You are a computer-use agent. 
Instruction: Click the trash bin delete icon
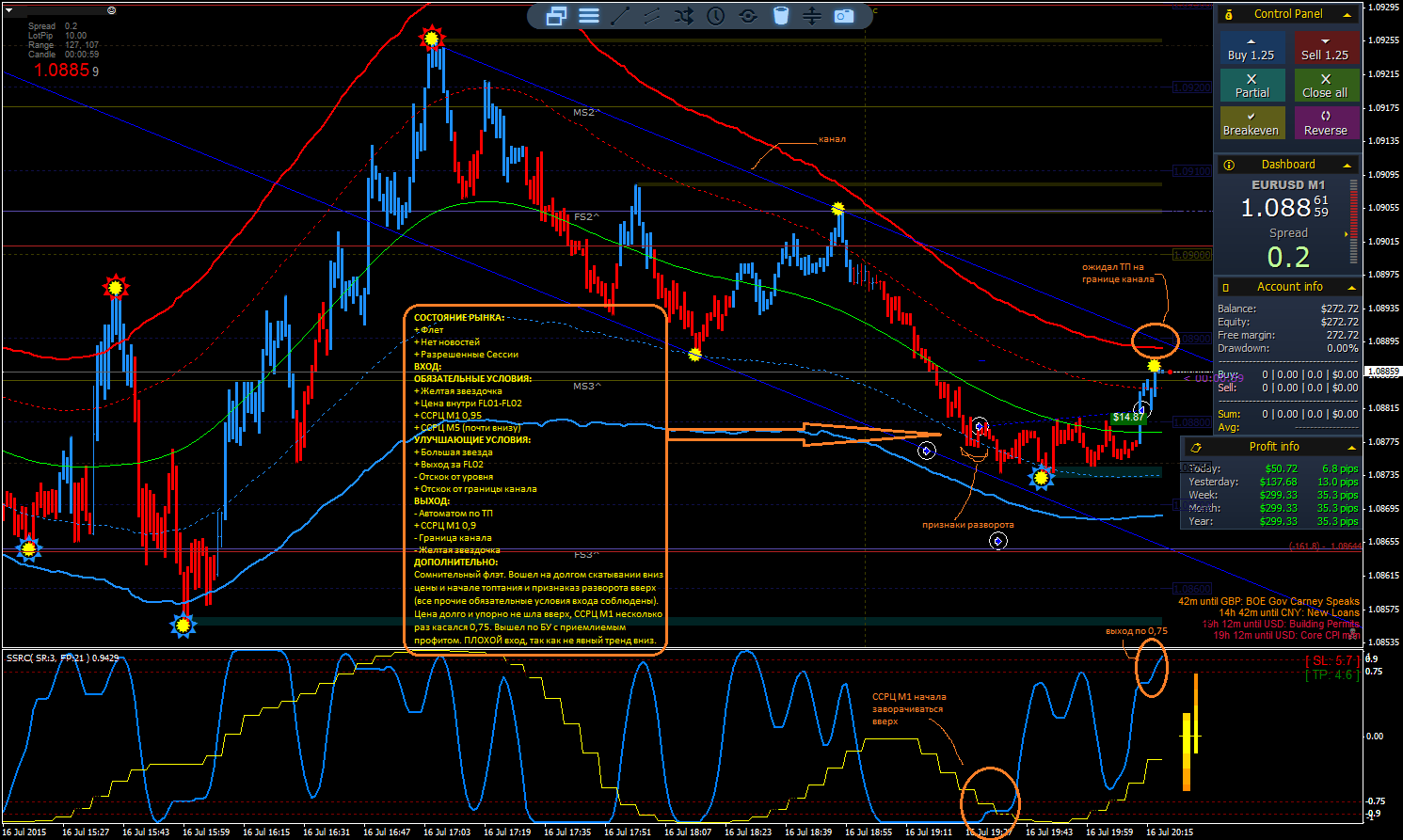(x=780, y=15)
